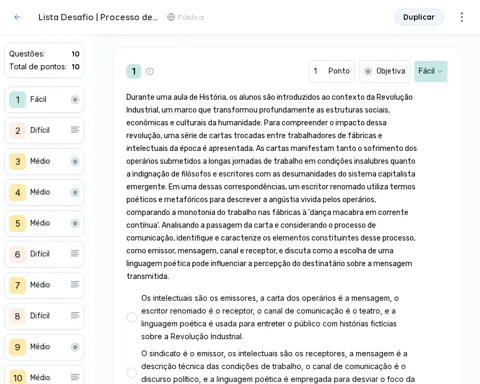Click the radio icon inside the Objetiva box

(368, 71)
